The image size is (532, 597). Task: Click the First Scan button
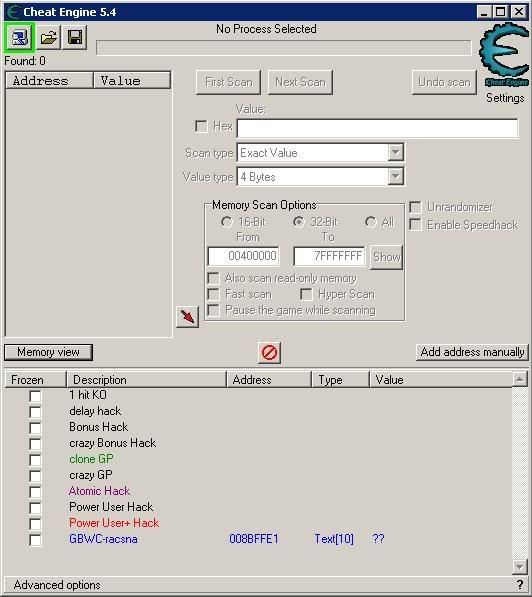228,82
